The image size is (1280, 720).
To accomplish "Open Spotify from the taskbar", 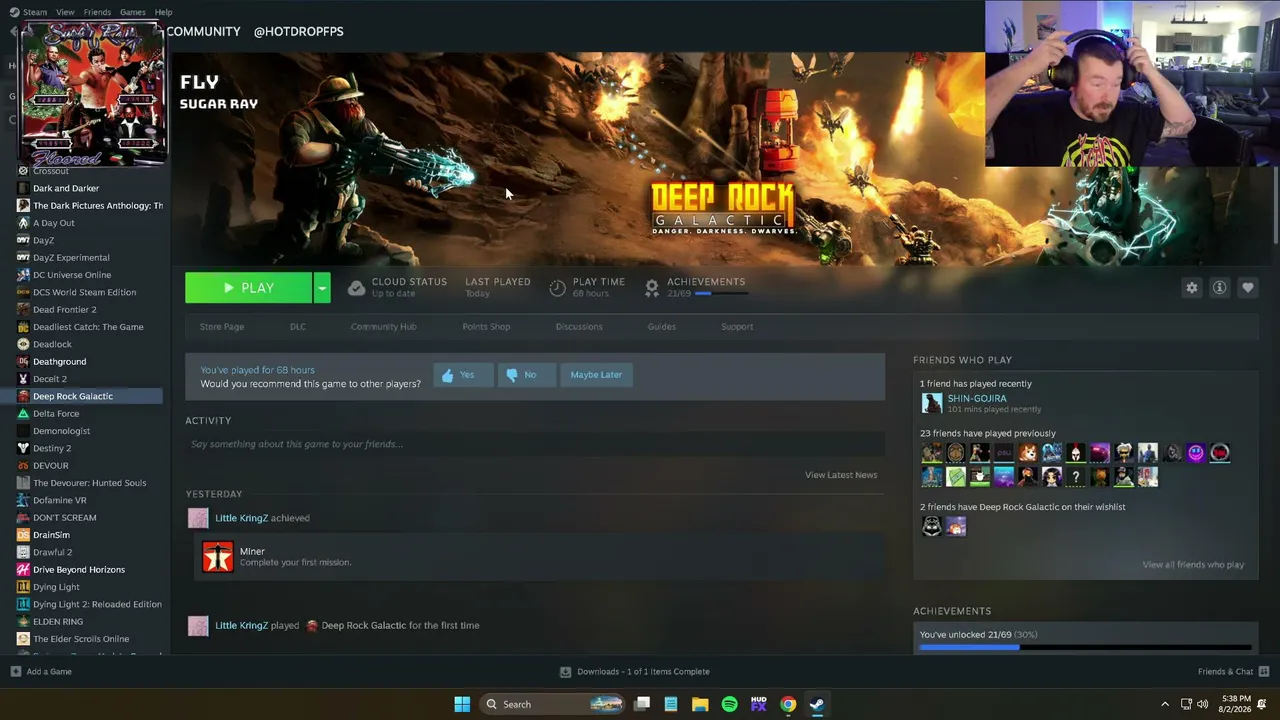I will [x=729, y=704].
